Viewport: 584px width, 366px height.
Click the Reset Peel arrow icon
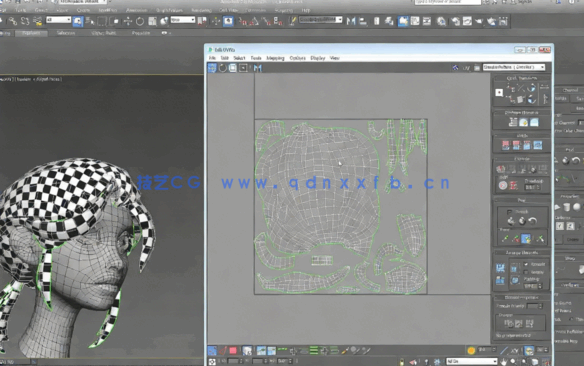tap(533, 221)
